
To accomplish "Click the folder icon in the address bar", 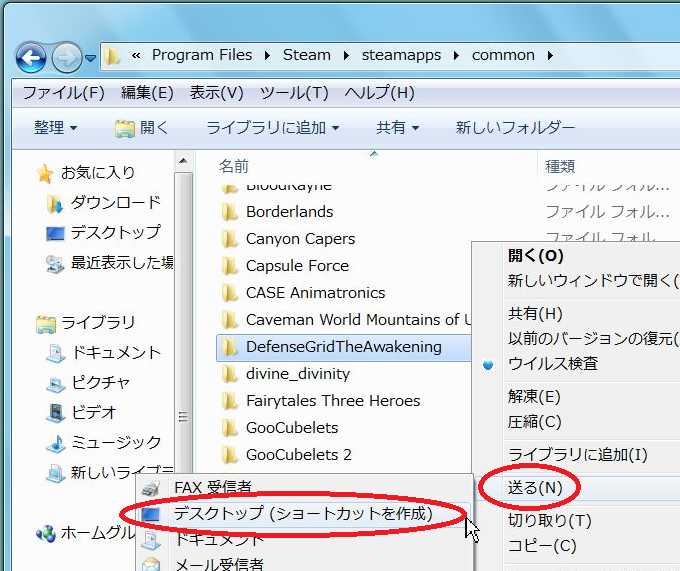I will pyautogui.click(x=112, y=56).
